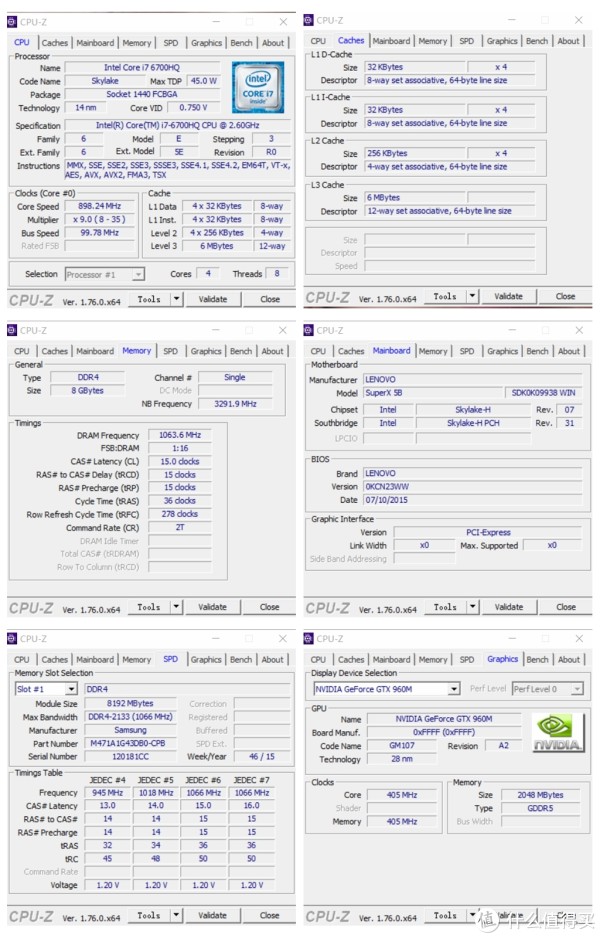The height and width of the screenshot is (938, 600).
Task: Select the SPD tab in the Memory tab window
Action: pos(170,351)
